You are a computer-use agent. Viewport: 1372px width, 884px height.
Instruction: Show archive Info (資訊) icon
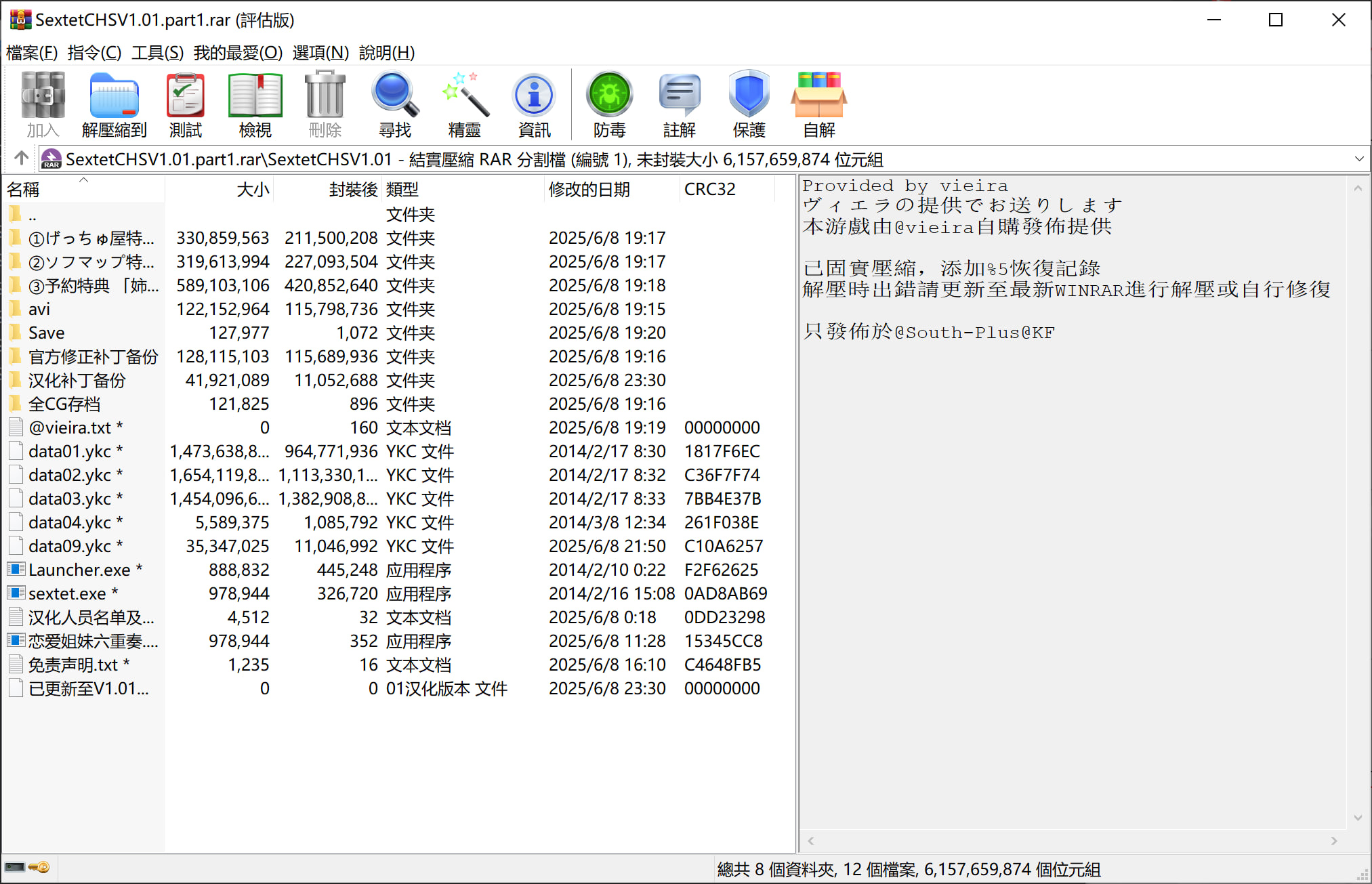click(534, 104)
